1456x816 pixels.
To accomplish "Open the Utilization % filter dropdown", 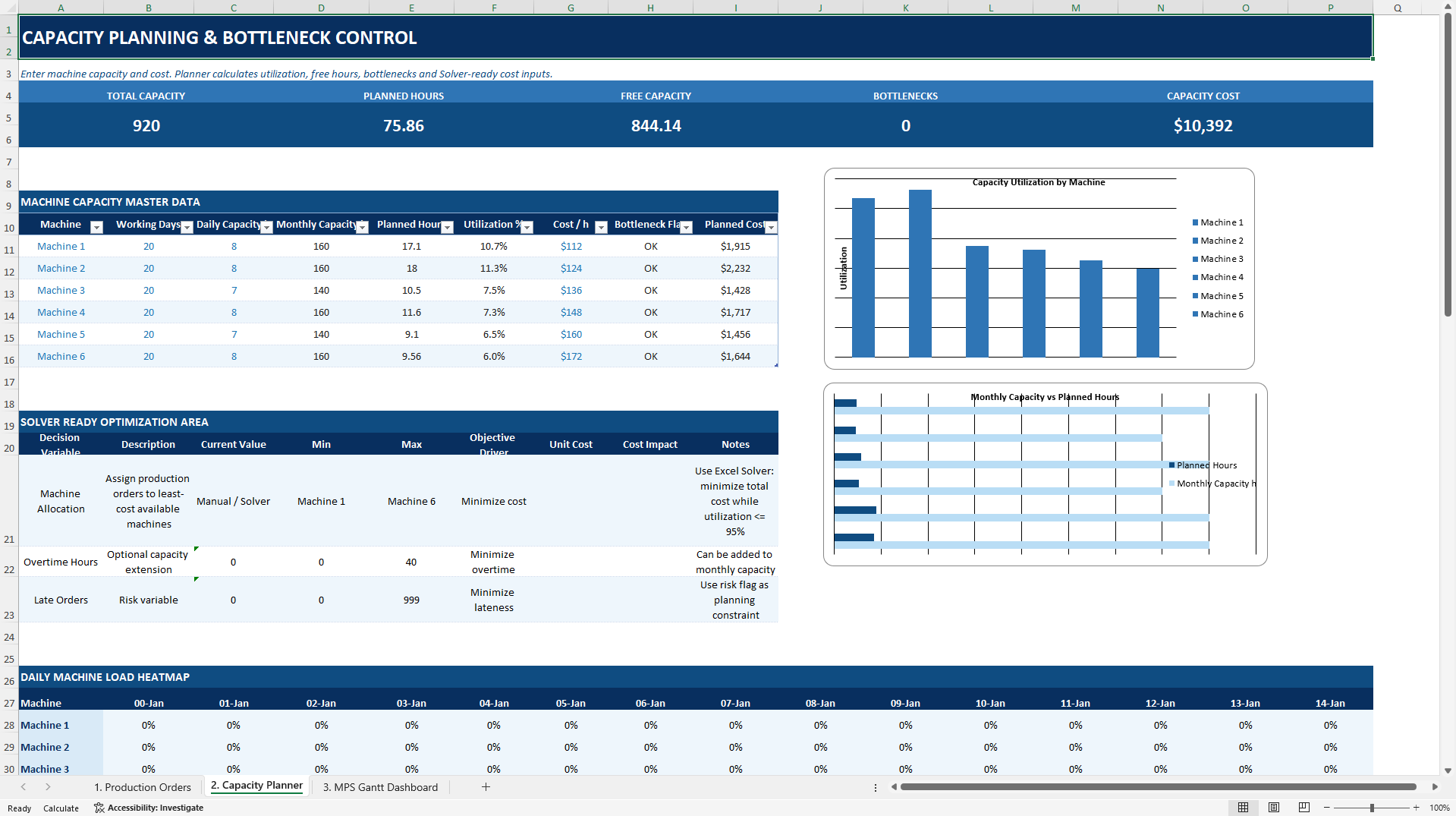I will (x=527, y=227).
